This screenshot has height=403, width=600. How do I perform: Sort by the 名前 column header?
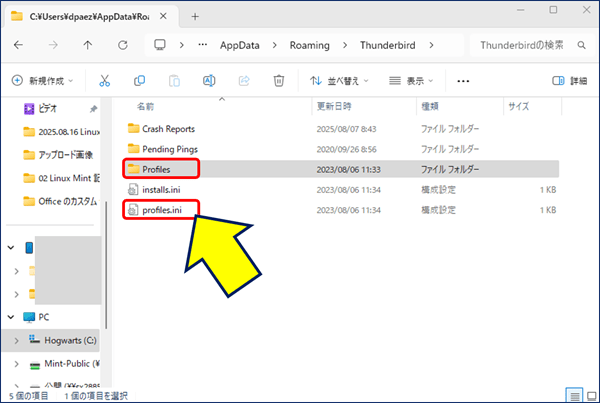pyautogui.click(x=145, y=106)
